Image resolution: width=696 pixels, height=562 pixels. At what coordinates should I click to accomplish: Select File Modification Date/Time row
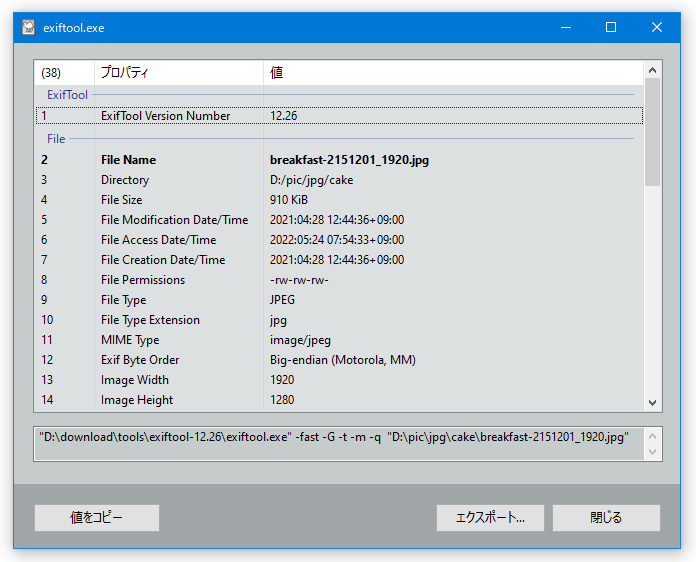pos(339,220)
